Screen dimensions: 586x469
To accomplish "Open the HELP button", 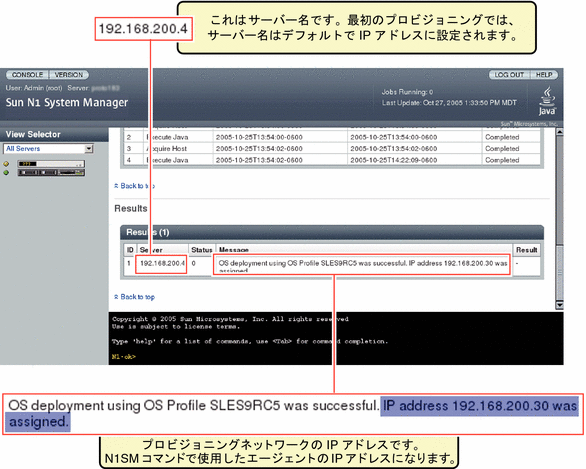I will [544, 75].
